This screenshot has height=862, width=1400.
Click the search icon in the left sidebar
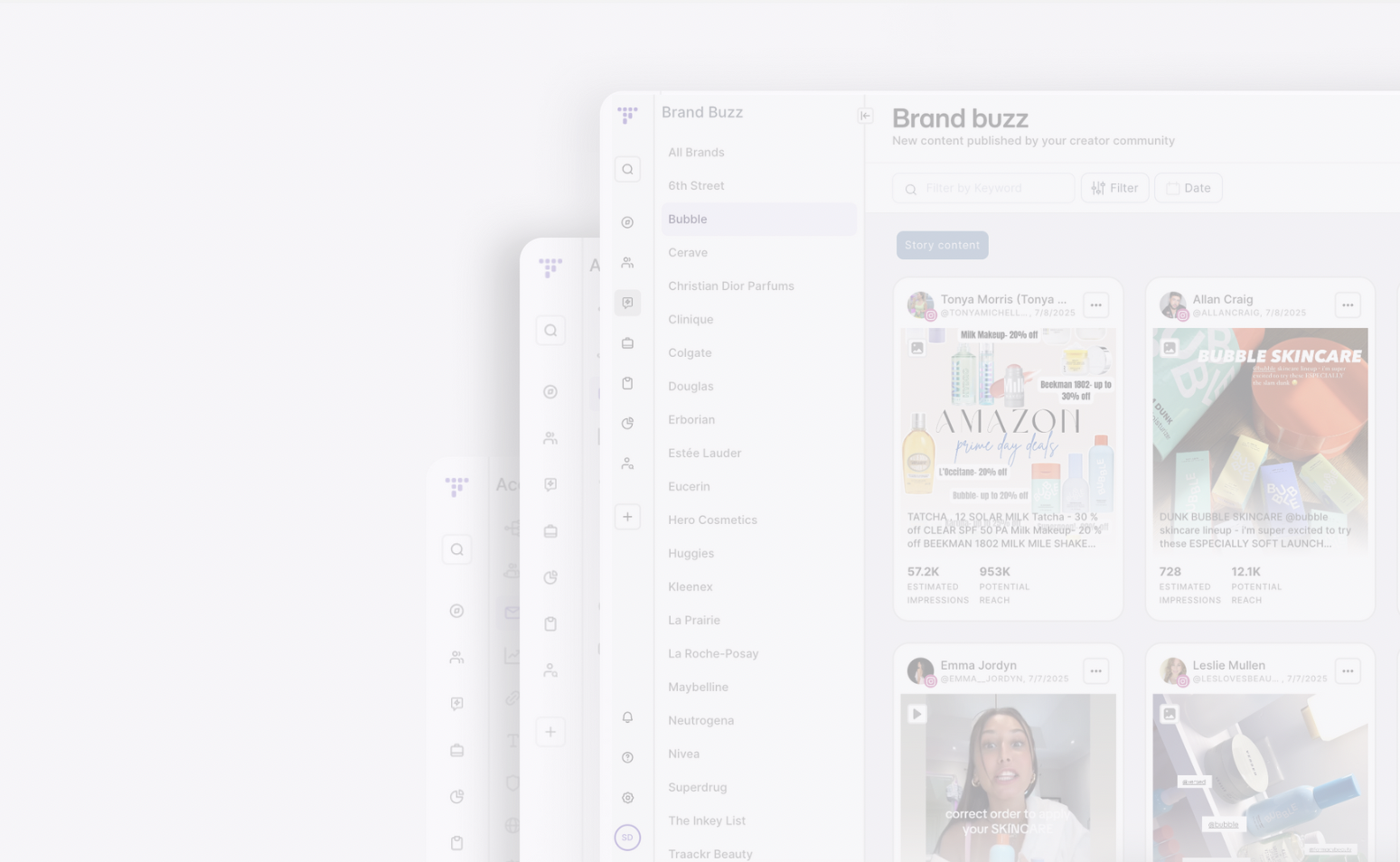point(627,170)
